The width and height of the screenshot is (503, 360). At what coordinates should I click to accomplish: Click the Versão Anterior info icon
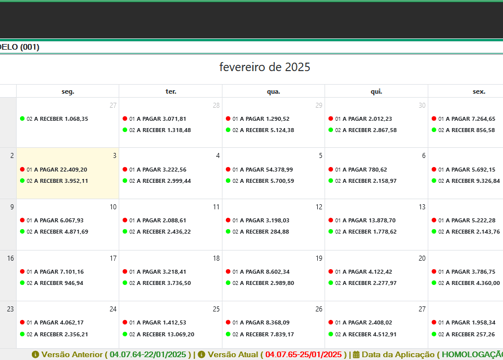tap(35, 354)
